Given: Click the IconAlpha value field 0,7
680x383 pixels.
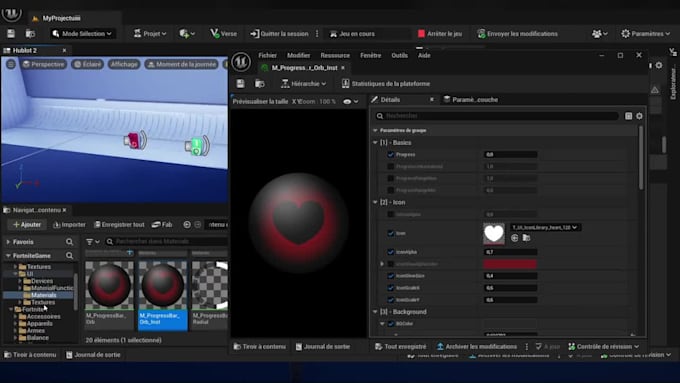Looking at the screenshot, I should click(x=510, y=252).
